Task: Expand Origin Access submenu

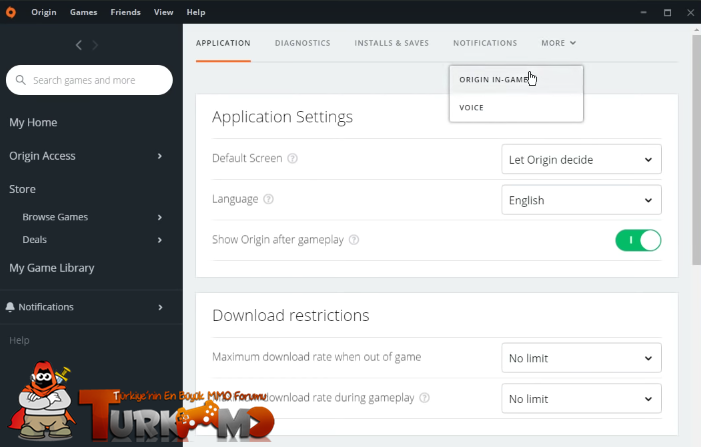Action: tap(160, 156)
